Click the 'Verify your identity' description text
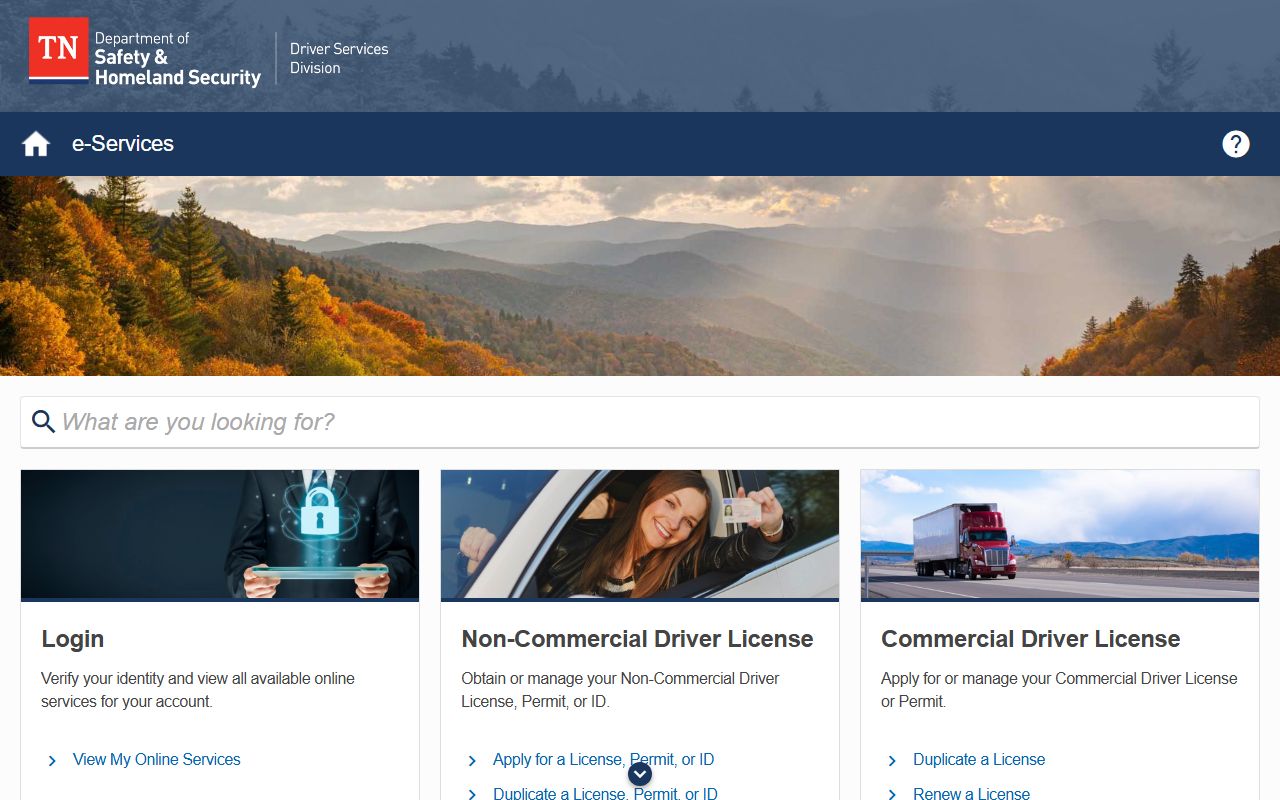Screen dimensions: 1280x800 tap(198, 690)
